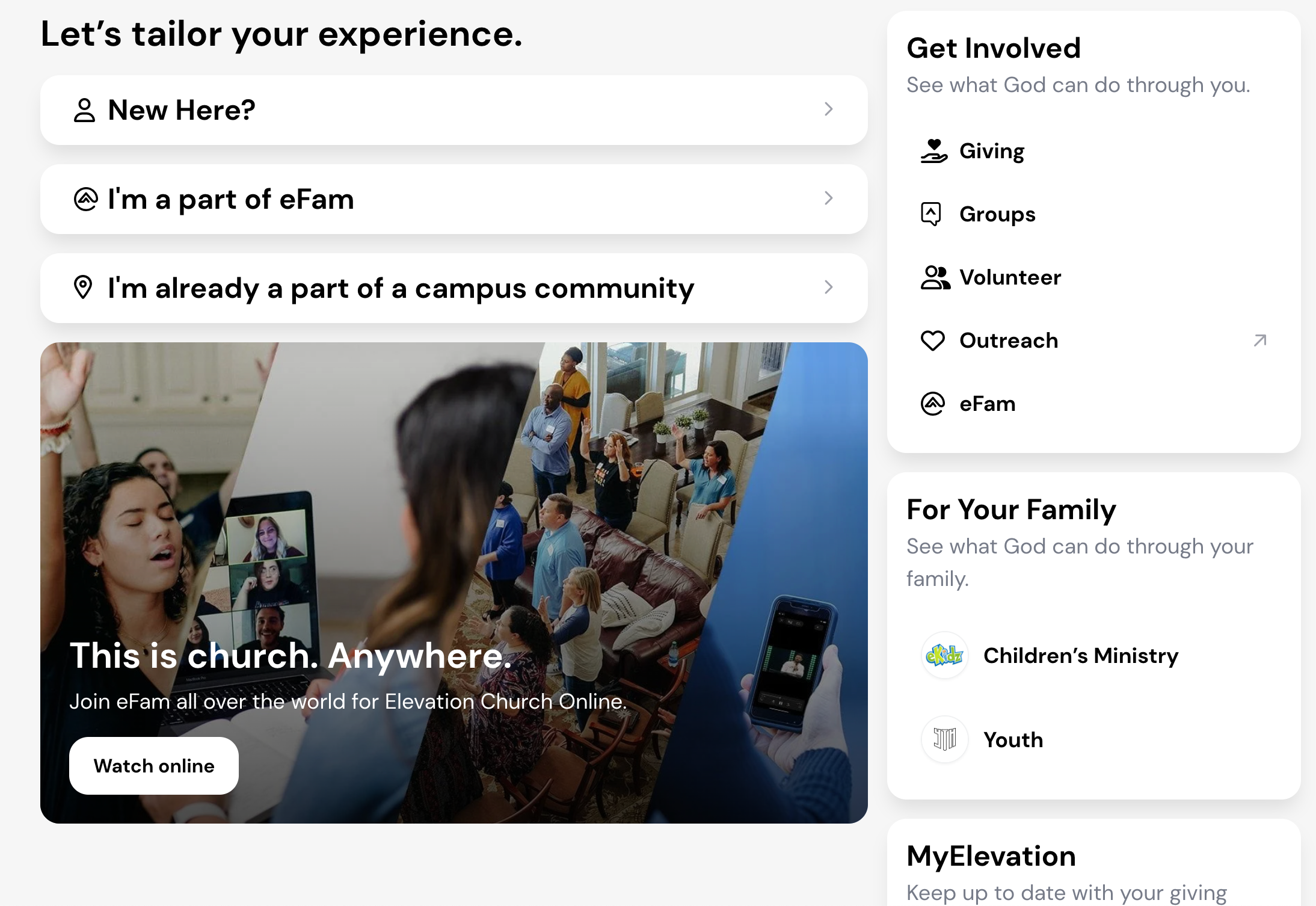Click the eFam icon in Get Involved
Image resolution: width=1316 pixels, height=906 pixels.
(x=933, y=404)
